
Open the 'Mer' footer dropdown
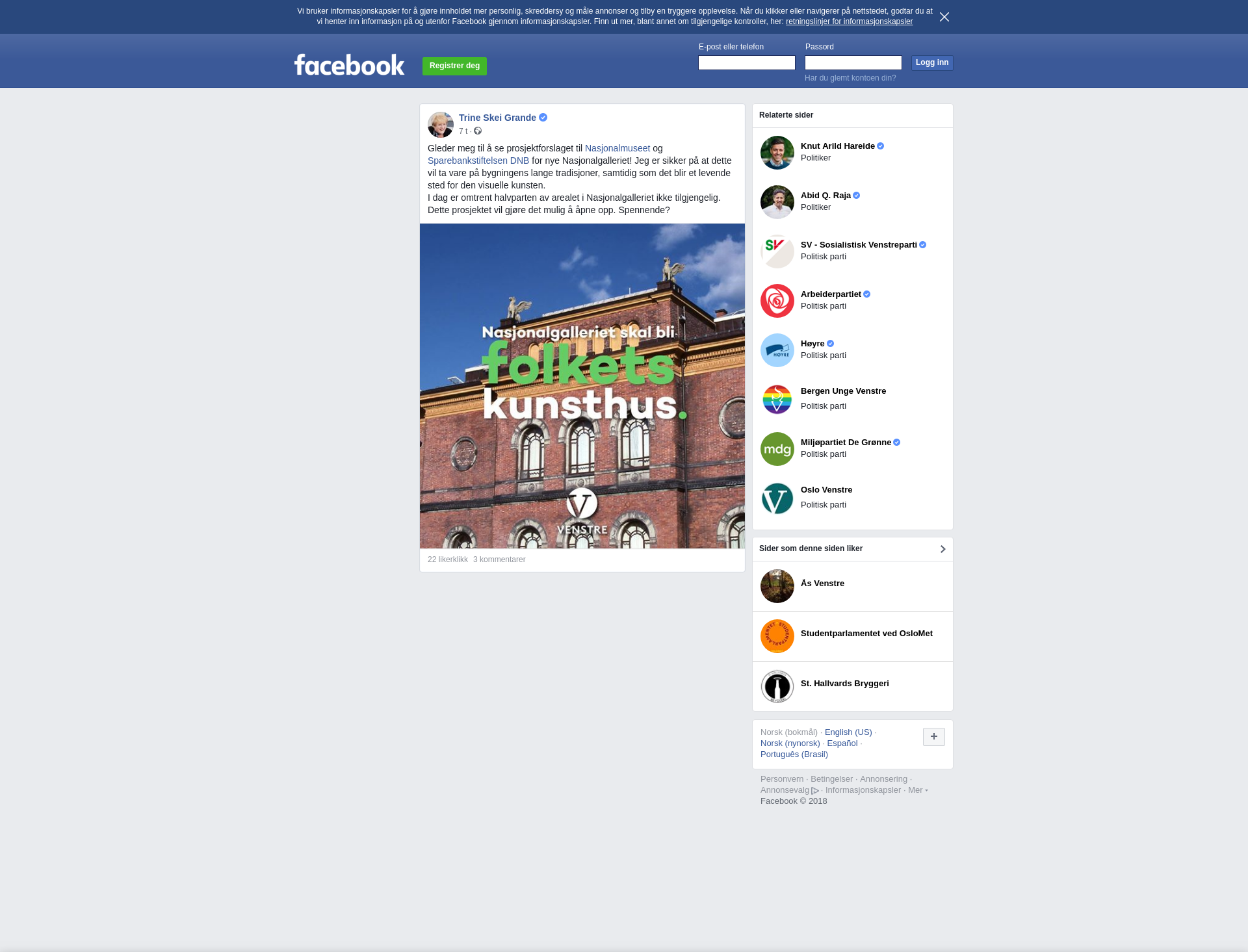click(x=918, y=790)
